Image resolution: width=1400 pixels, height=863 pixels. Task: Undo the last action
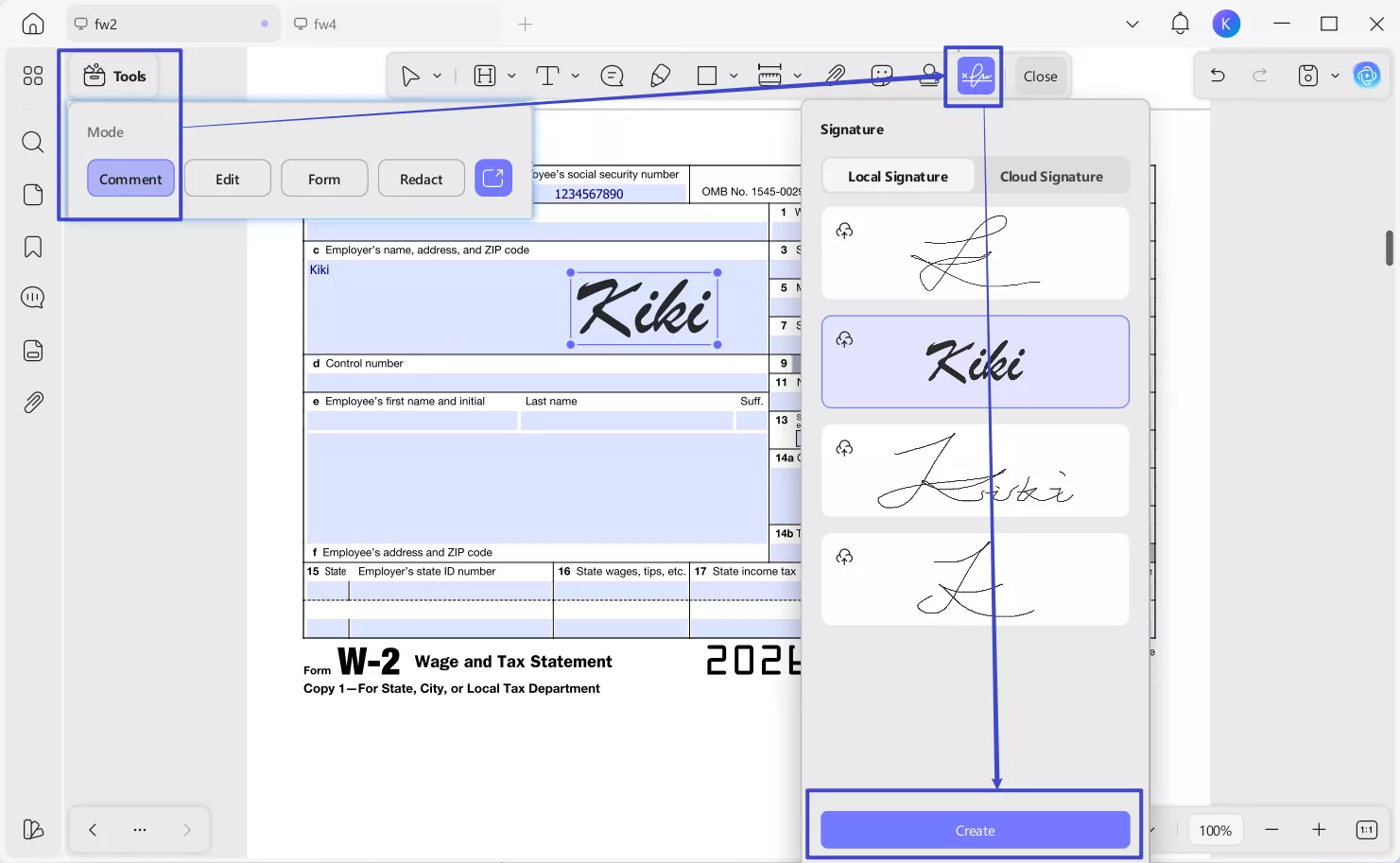(1218, 76)
